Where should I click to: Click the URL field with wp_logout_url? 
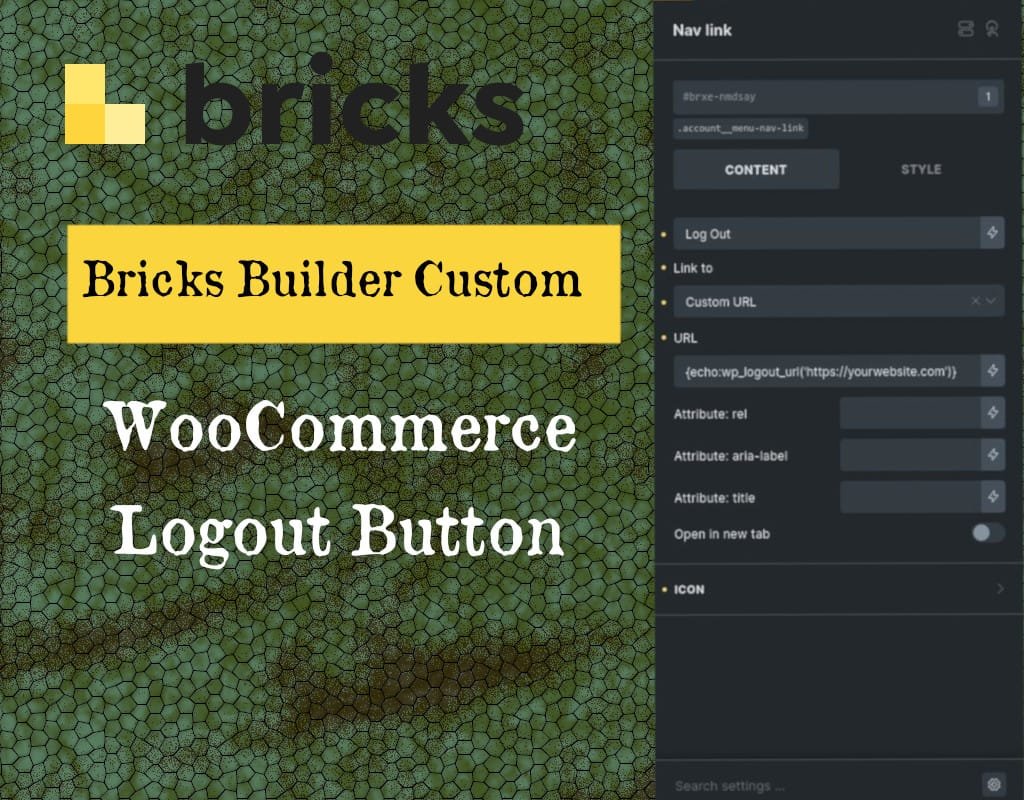tap(826, 371)
